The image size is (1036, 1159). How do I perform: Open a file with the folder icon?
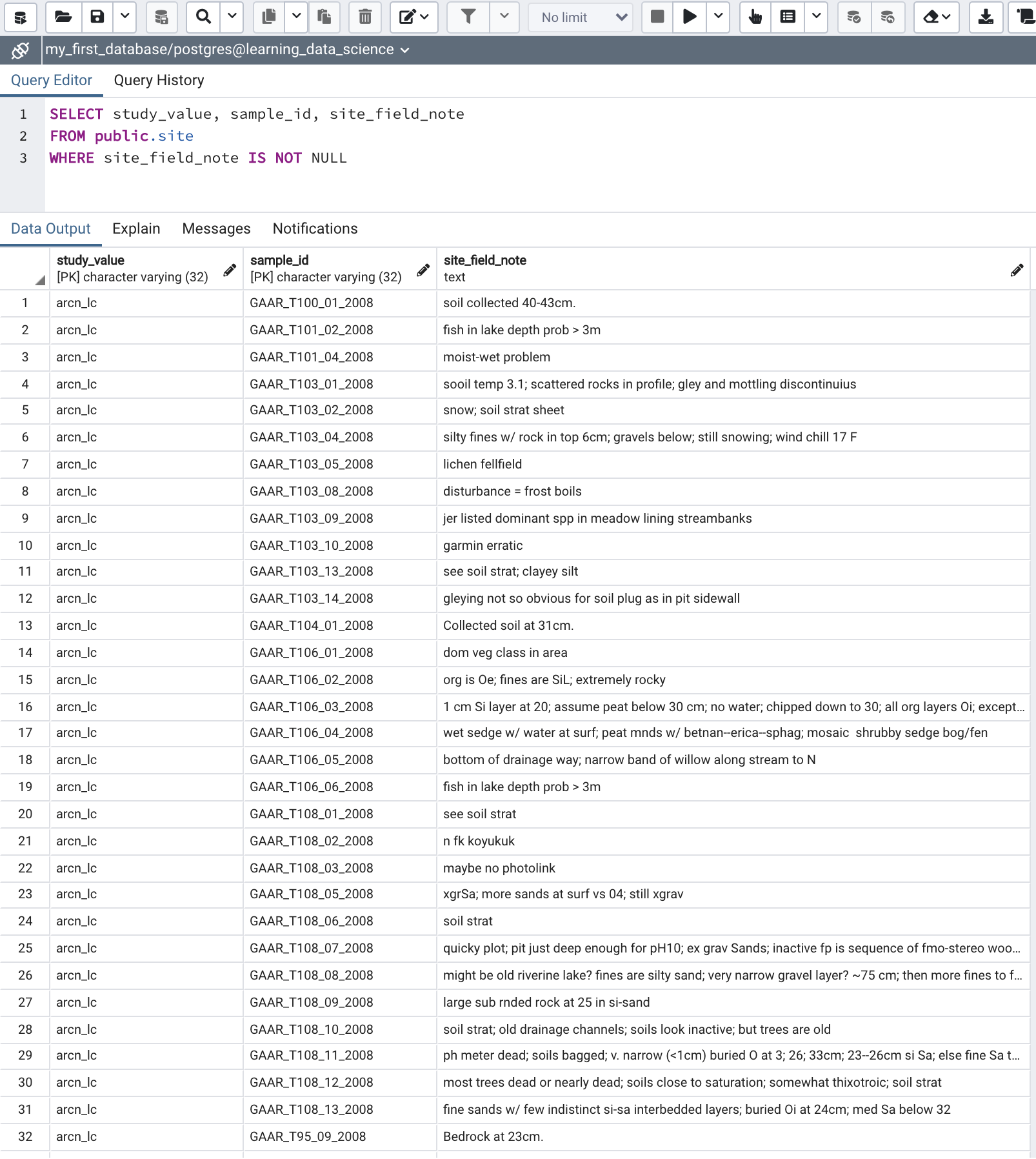(63, 17)
